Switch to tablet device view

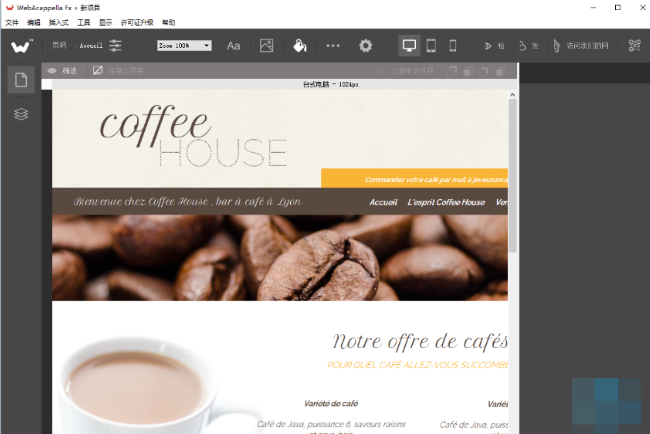431,46
